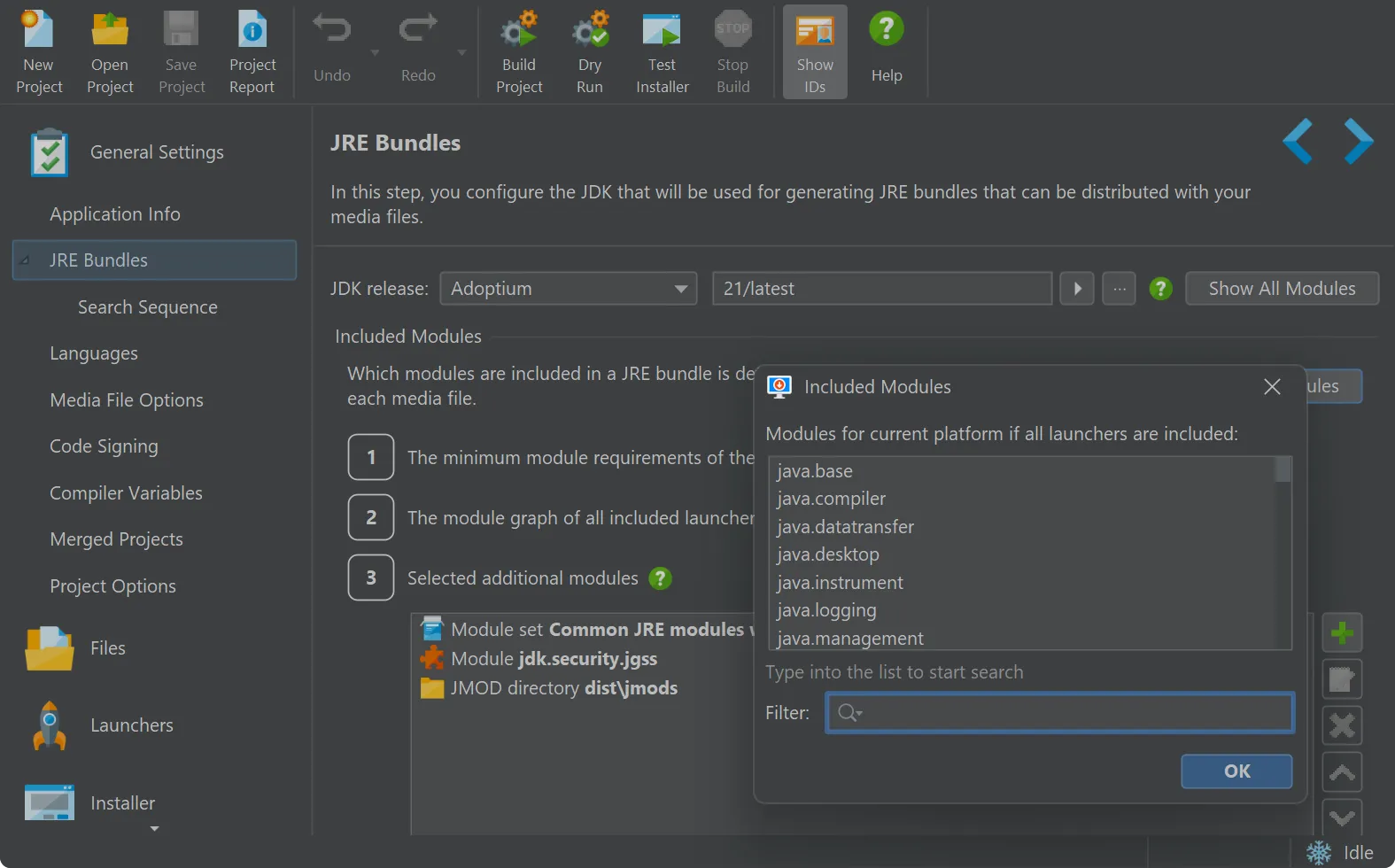Click the Show All Modules button
Screen dimensions: 1395x868
tap(1281, 289)
